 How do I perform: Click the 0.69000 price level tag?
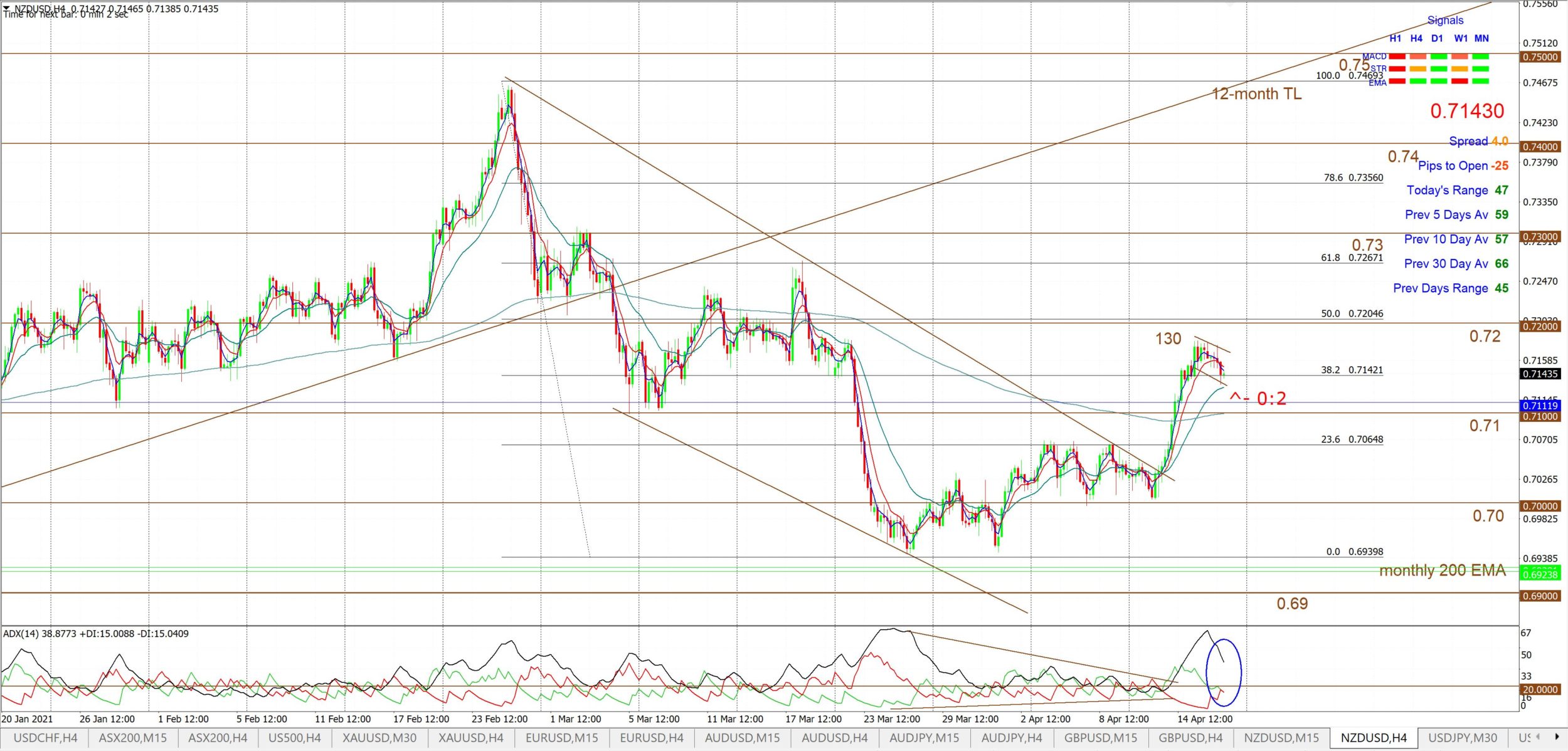(x=1540, y=596)
